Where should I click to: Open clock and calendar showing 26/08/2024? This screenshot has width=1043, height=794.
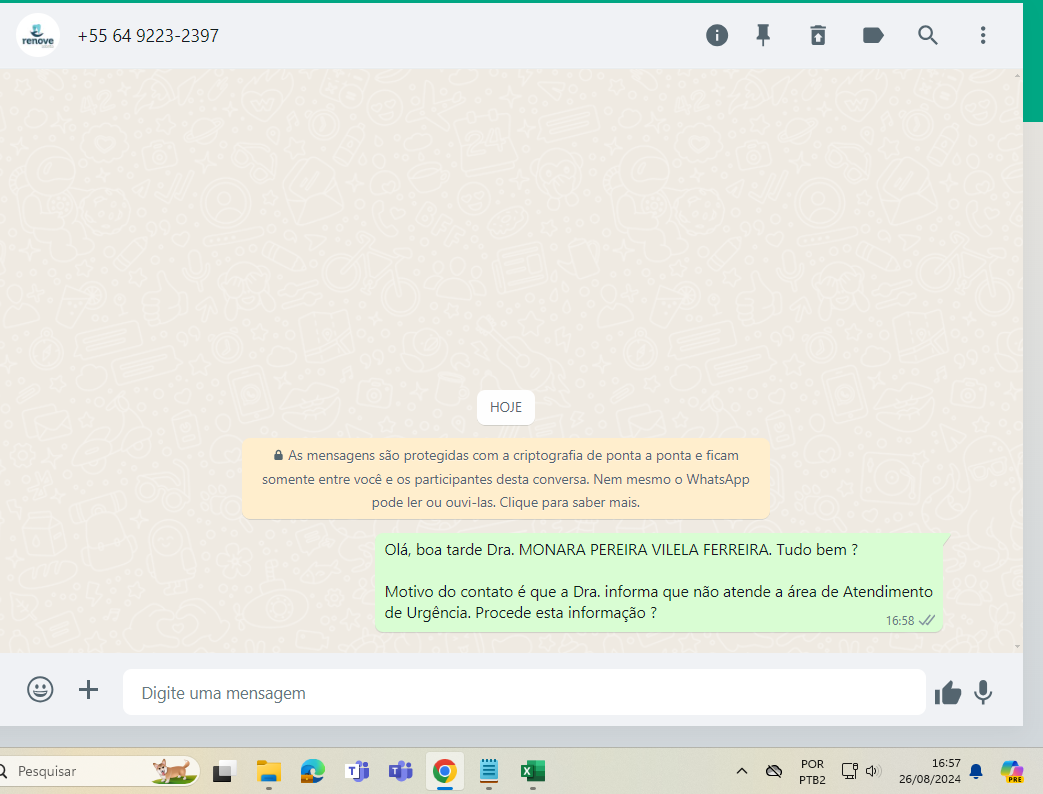point(929,771)
